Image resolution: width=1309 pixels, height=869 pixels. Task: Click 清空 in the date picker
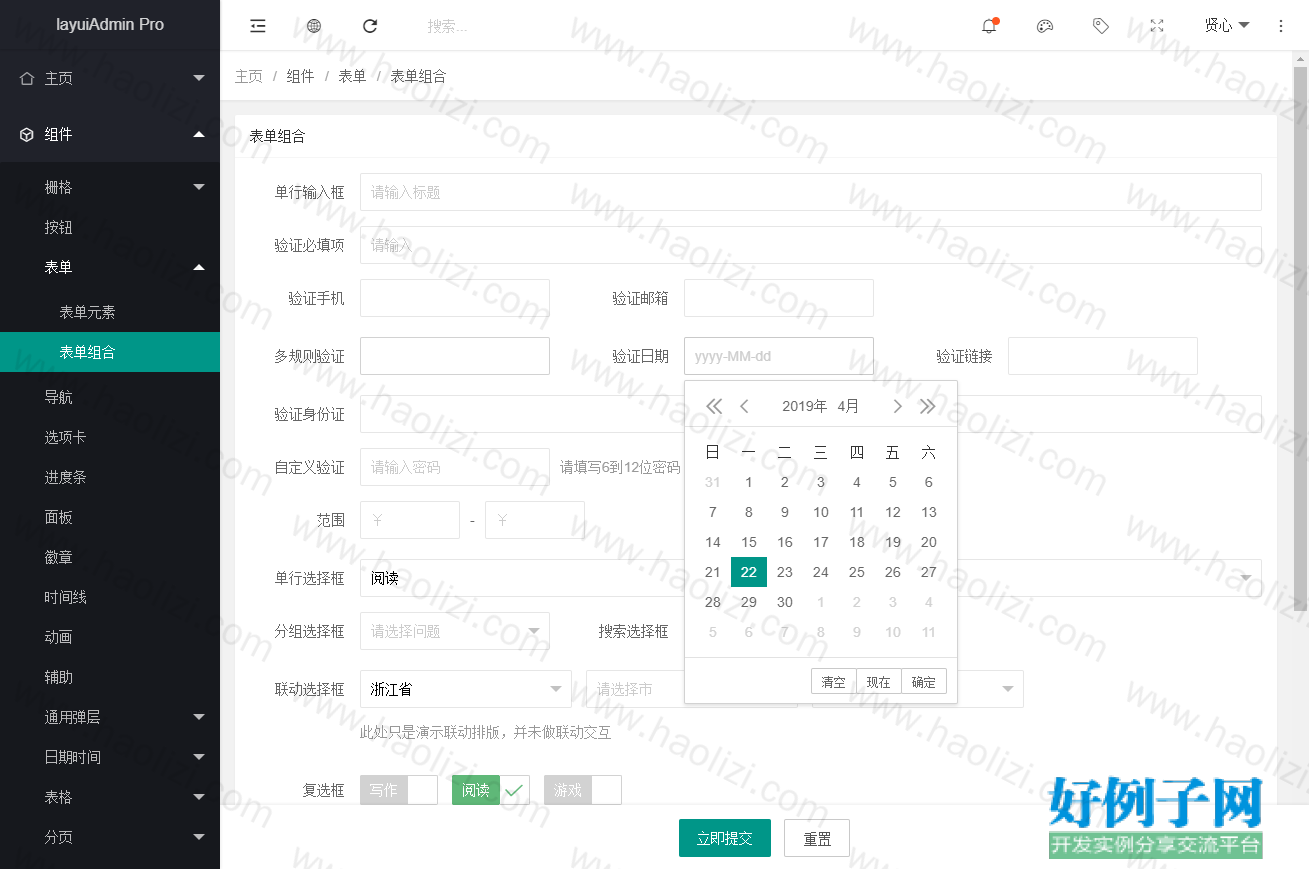point(833,682)
